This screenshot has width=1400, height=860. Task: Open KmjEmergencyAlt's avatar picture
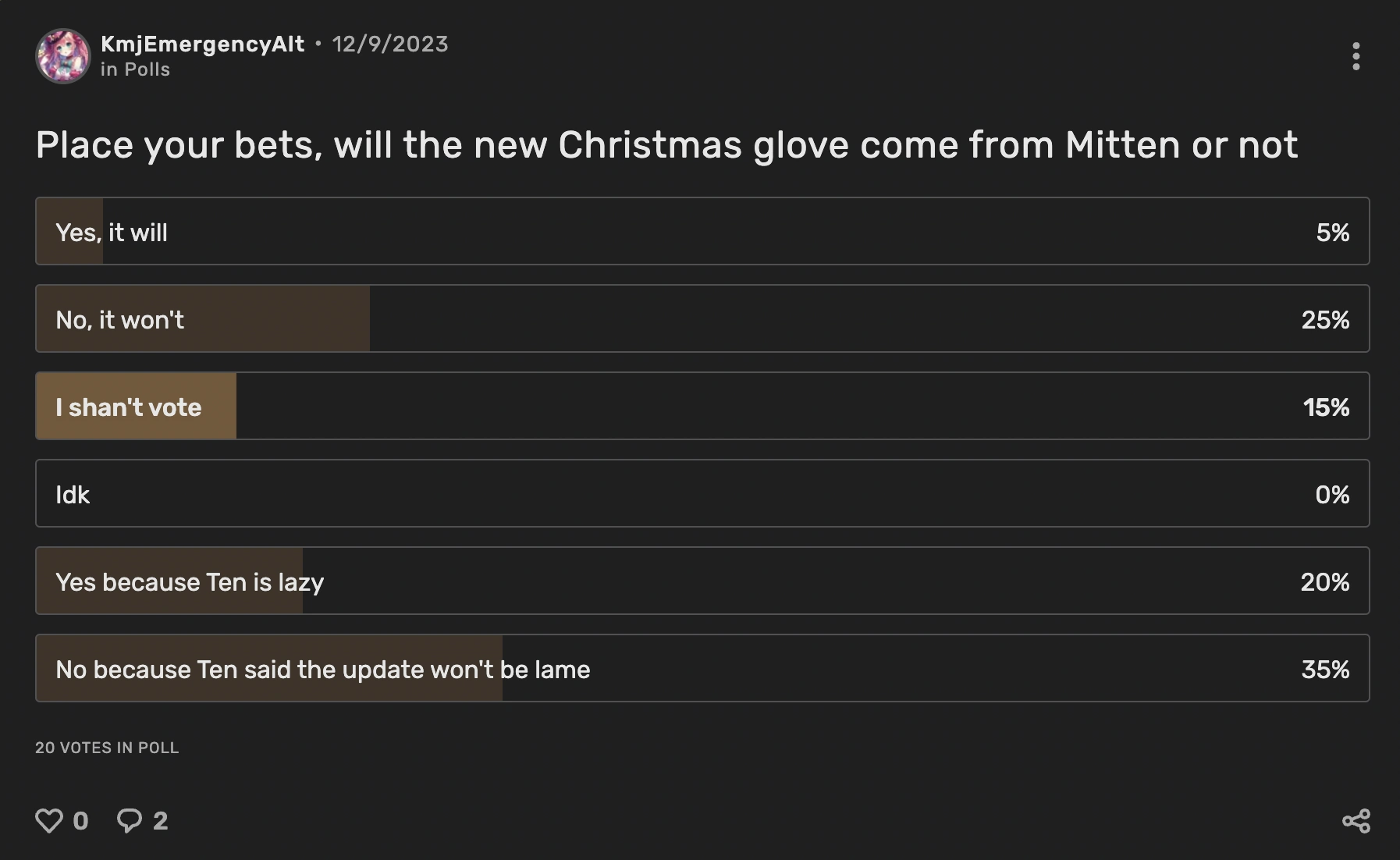click(63, 56)
